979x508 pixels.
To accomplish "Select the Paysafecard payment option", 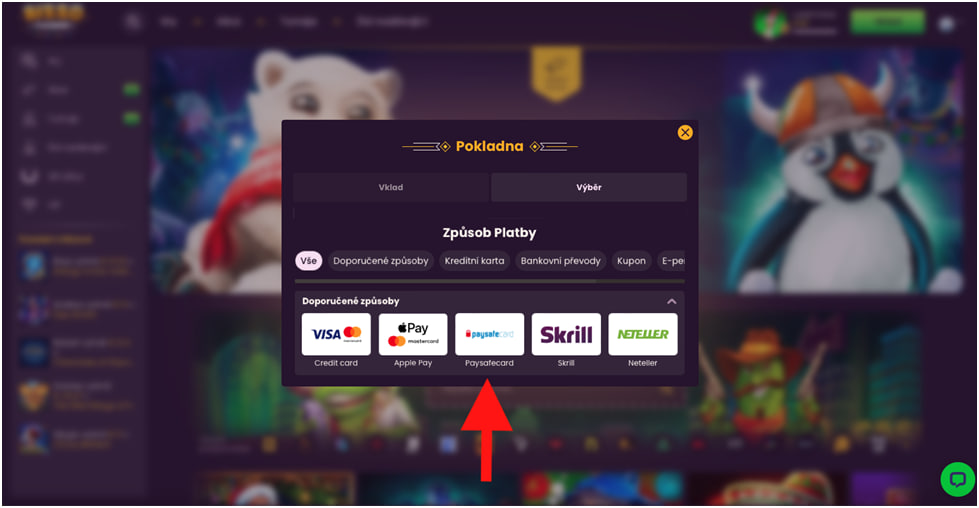I will coord(490,334).
